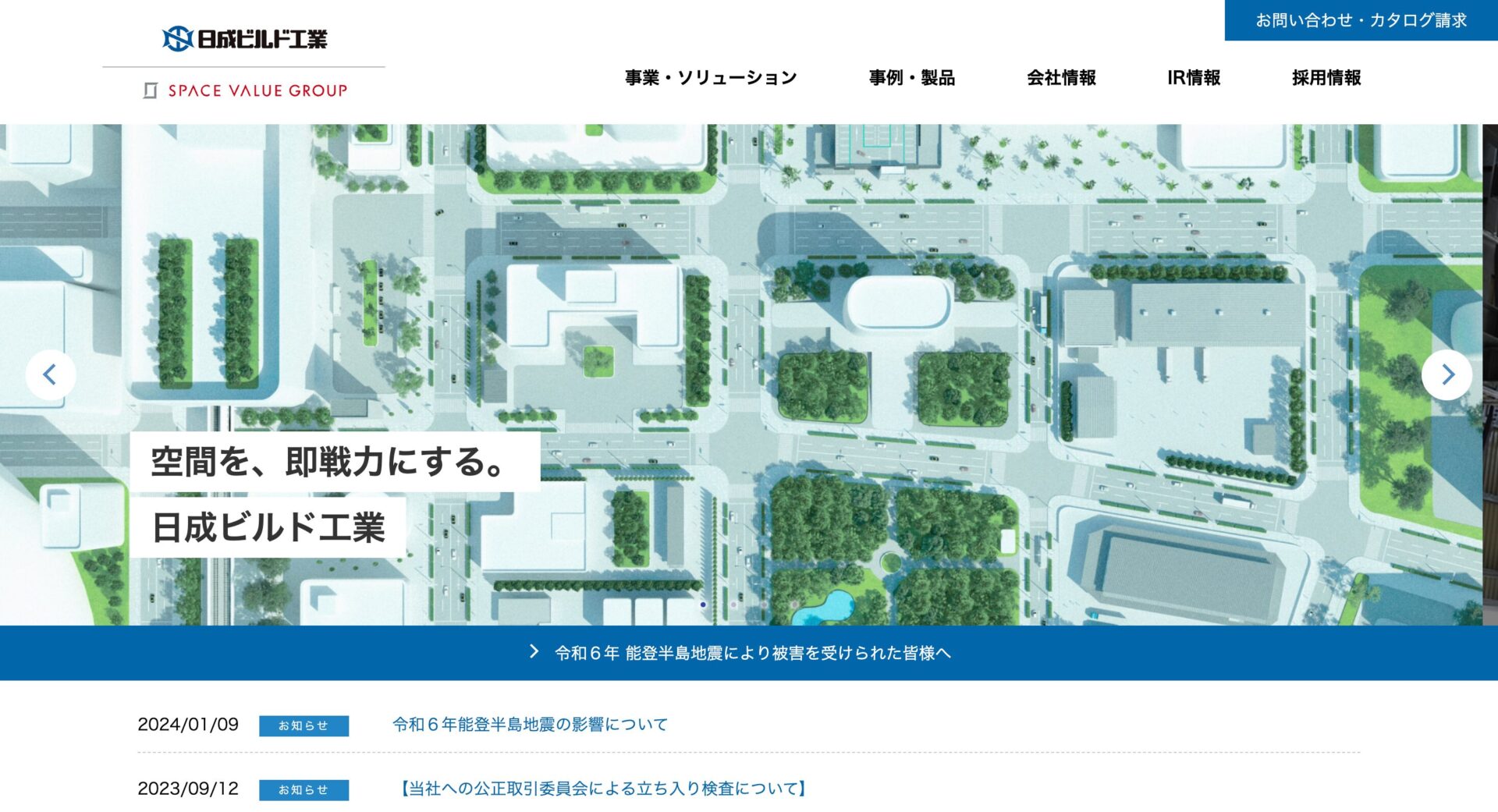Click the date 2024/01/09
The width and height of the screenshot is (1498, 812).
188,725
